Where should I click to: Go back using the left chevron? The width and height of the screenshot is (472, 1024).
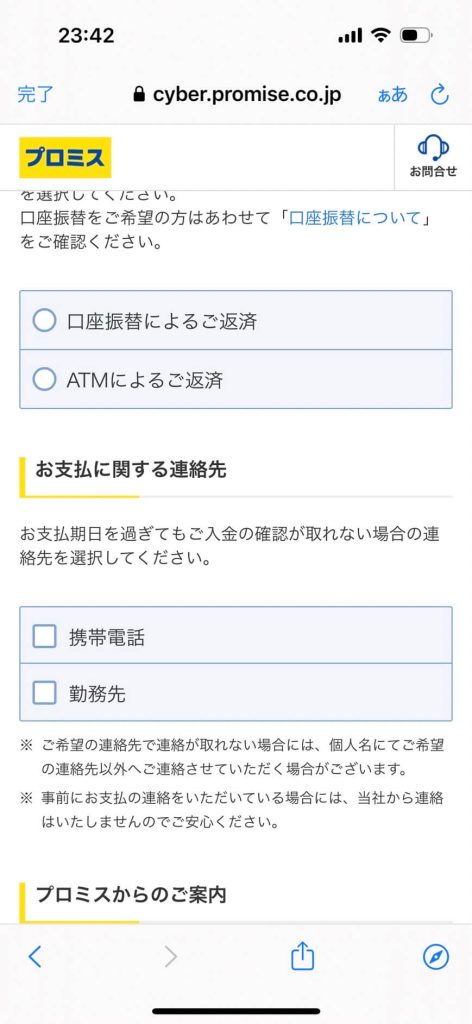click(35, 957)
